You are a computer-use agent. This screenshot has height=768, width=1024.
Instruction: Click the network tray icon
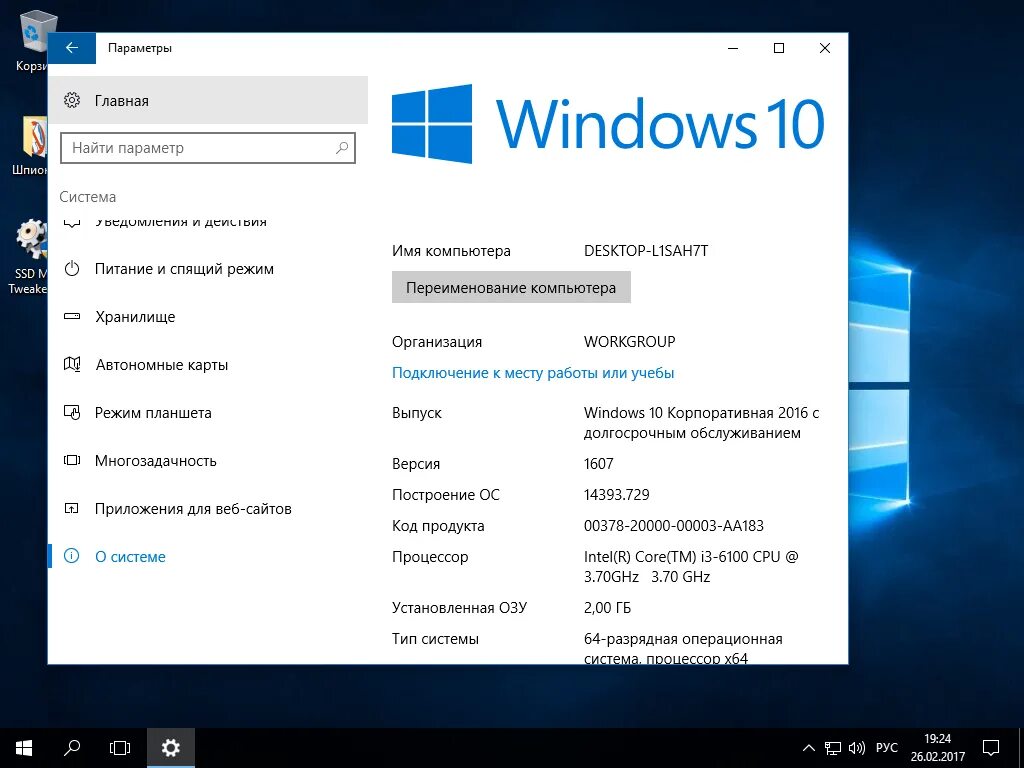[x=833, y=748]
